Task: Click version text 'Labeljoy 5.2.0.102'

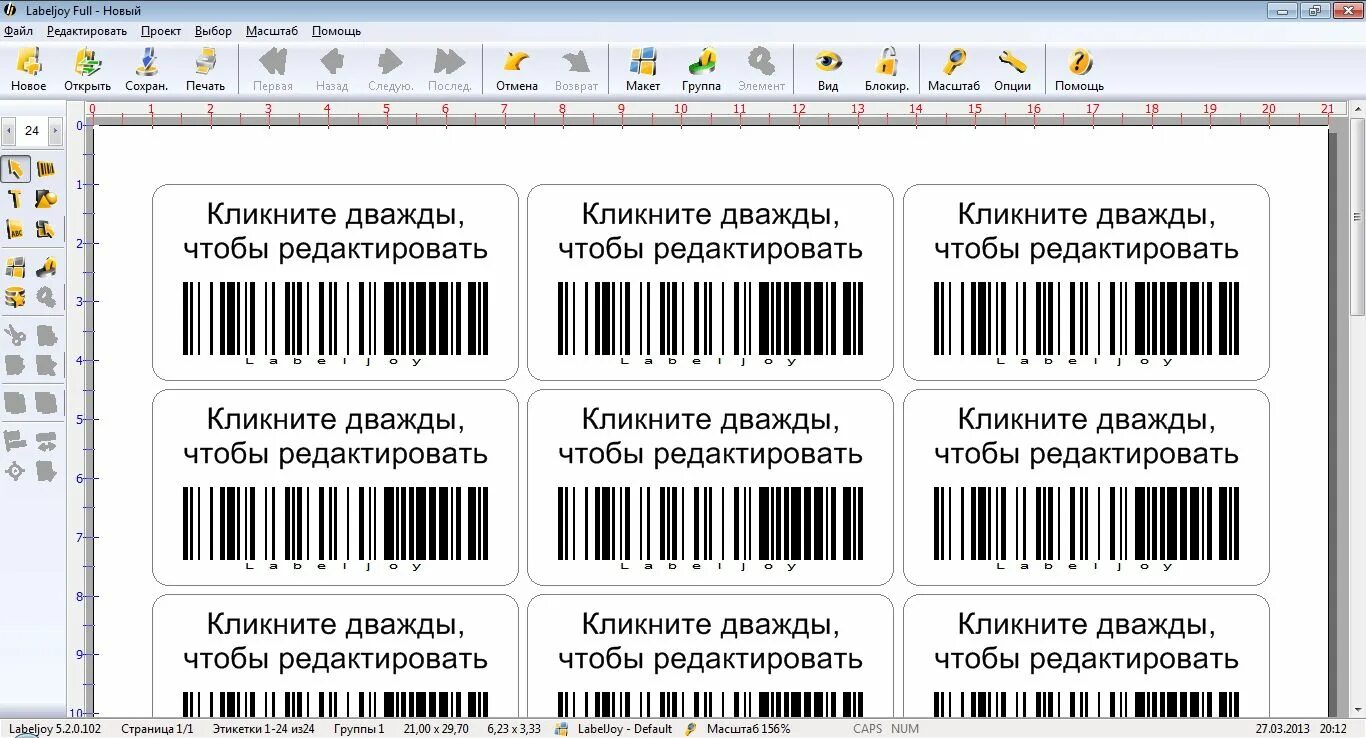Action: (55, 729)
